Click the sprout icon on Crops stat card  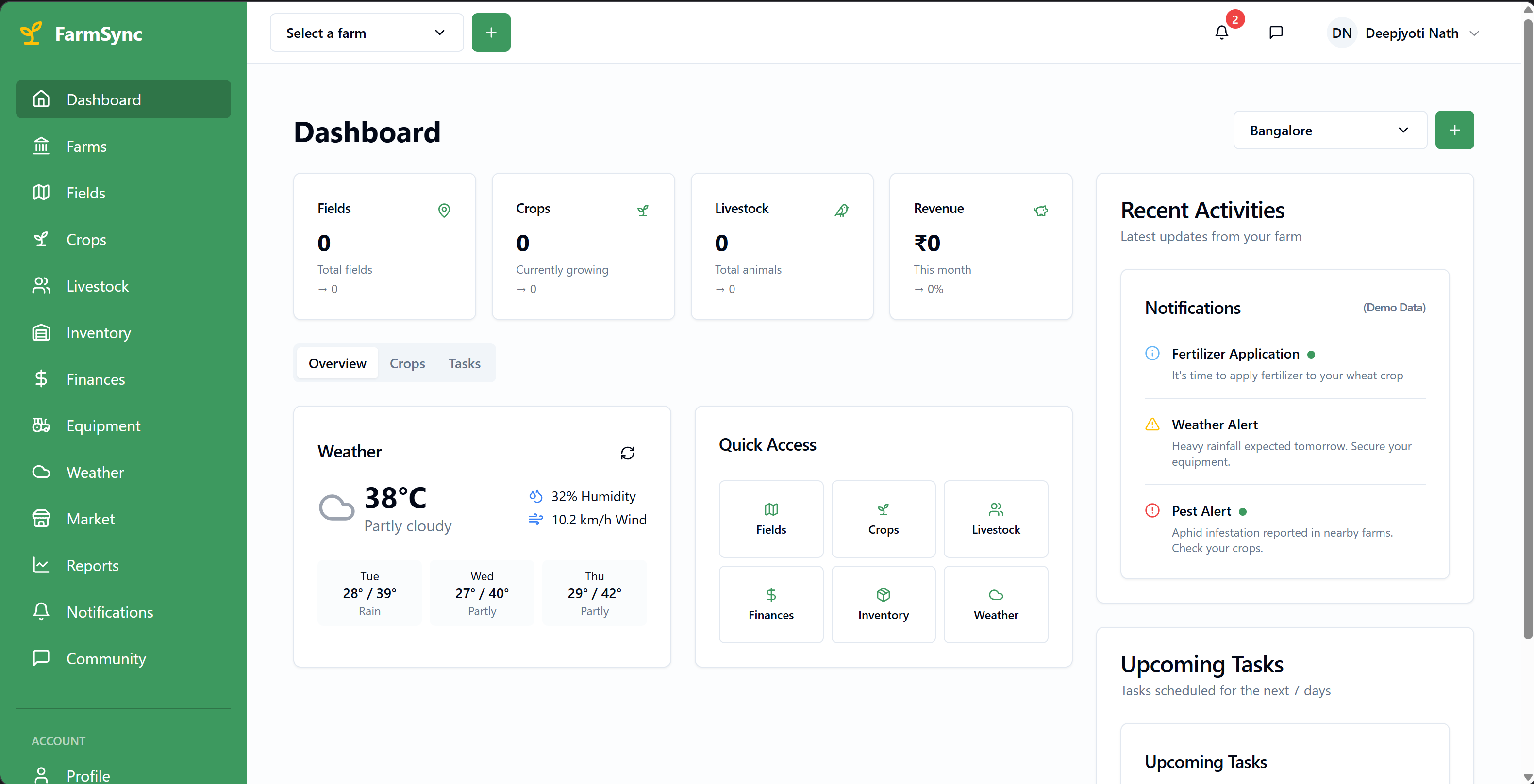[x=643, y=210]
